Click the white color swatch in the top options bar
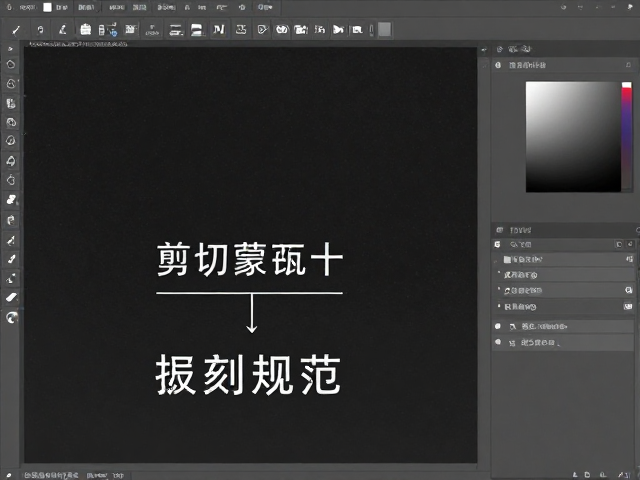This screenshot has width=640, height=480. pyautogui.click(x=47, y=7)
